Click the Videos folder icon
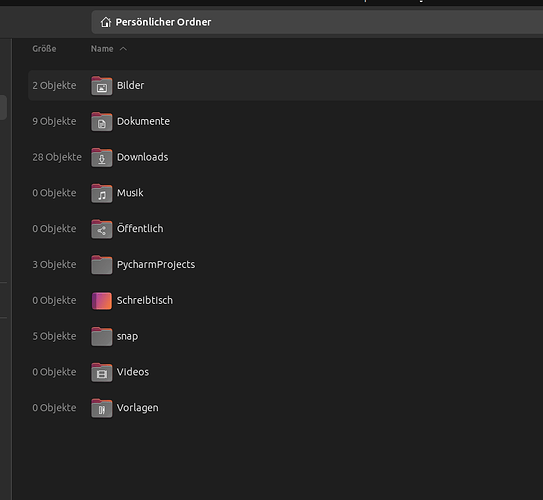The image size is (543, 500). pos(101,372)
